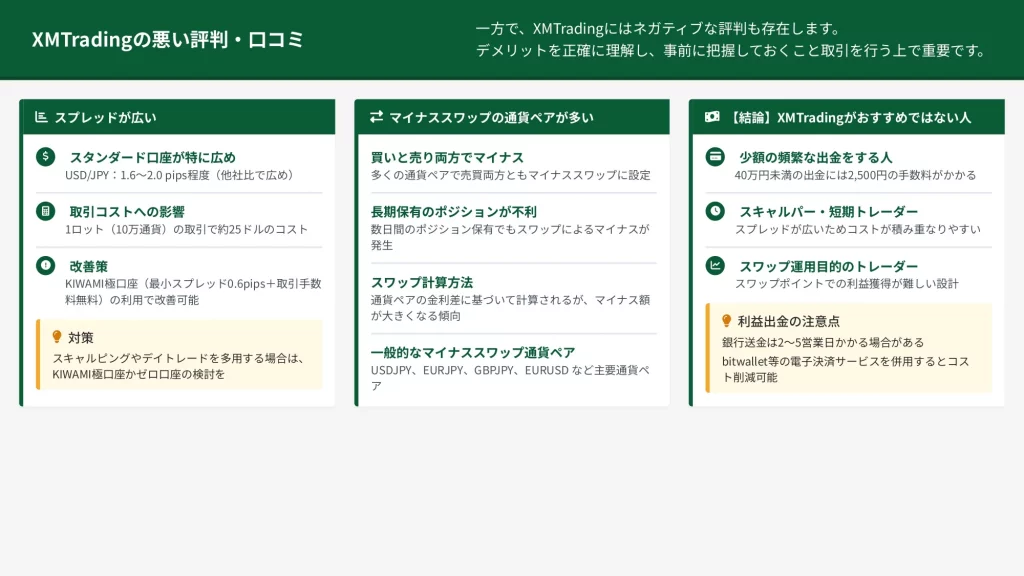The width and height of the screenshot is (1024, 576).
Task: Click the 長期保有のポジションが不利 heading
Action: (x=454, y=211)
